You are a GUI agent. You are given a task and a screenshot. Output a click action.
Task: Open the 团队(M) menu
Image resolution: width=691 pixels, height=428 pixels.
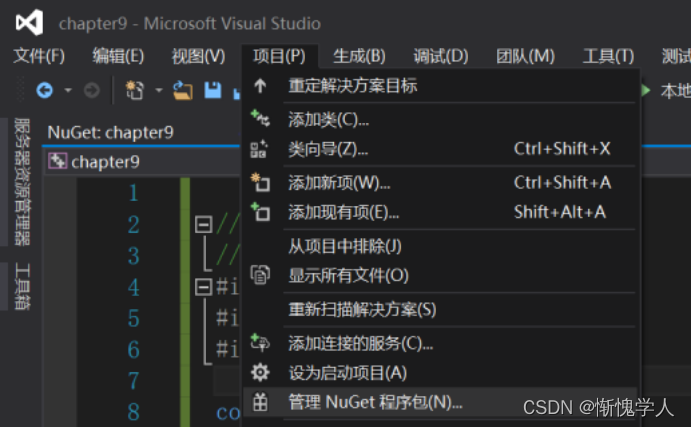click(525, 56)
